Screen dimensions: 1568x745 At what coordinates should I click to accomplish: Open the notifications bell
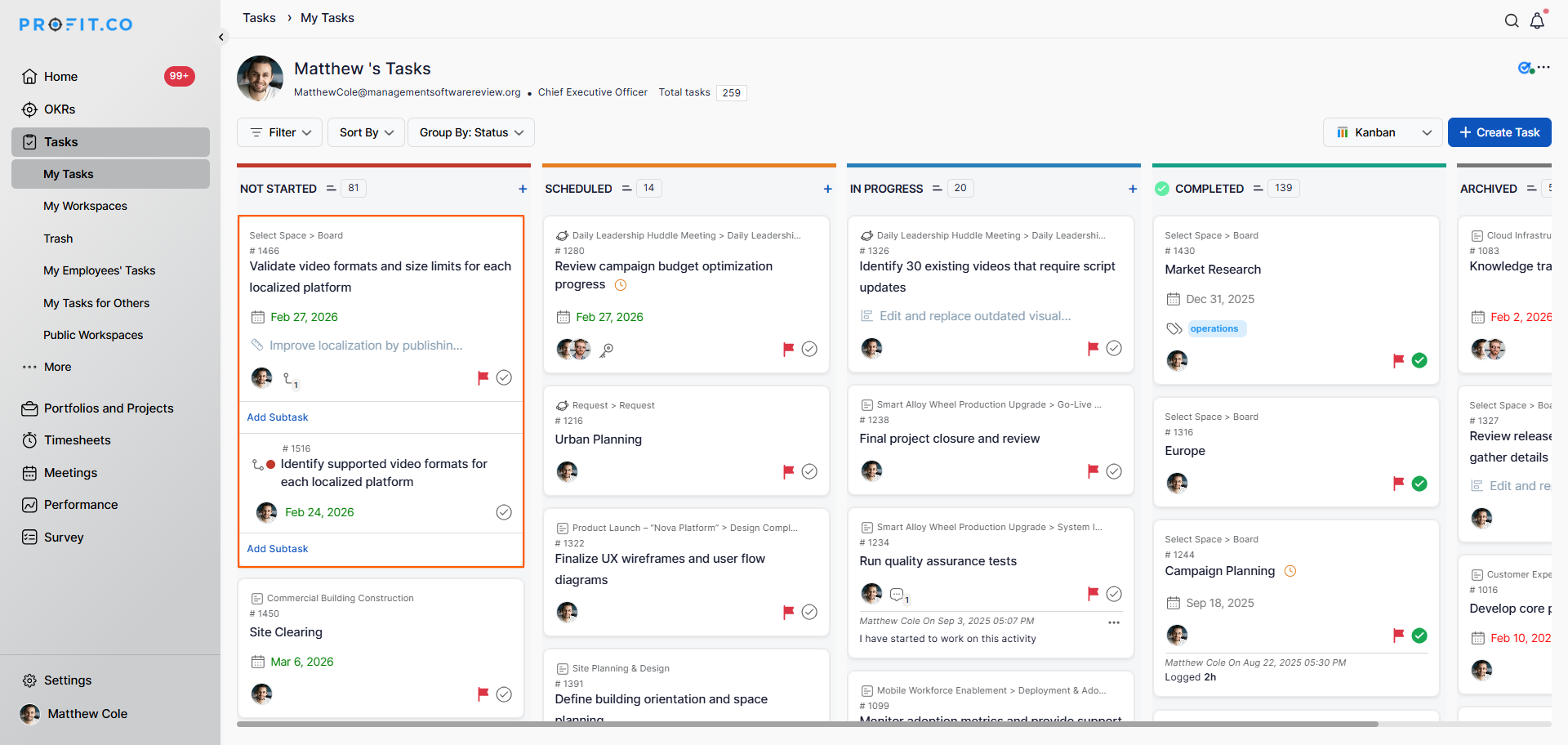point(1537,21)
